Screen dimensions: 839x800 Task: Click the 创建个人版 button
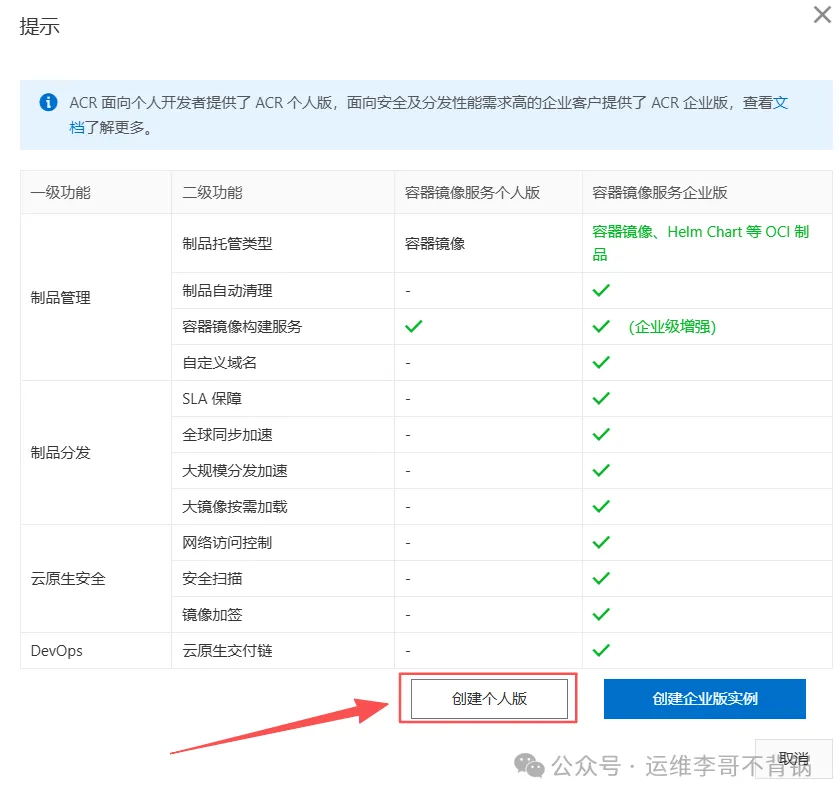tap(489, 699)
